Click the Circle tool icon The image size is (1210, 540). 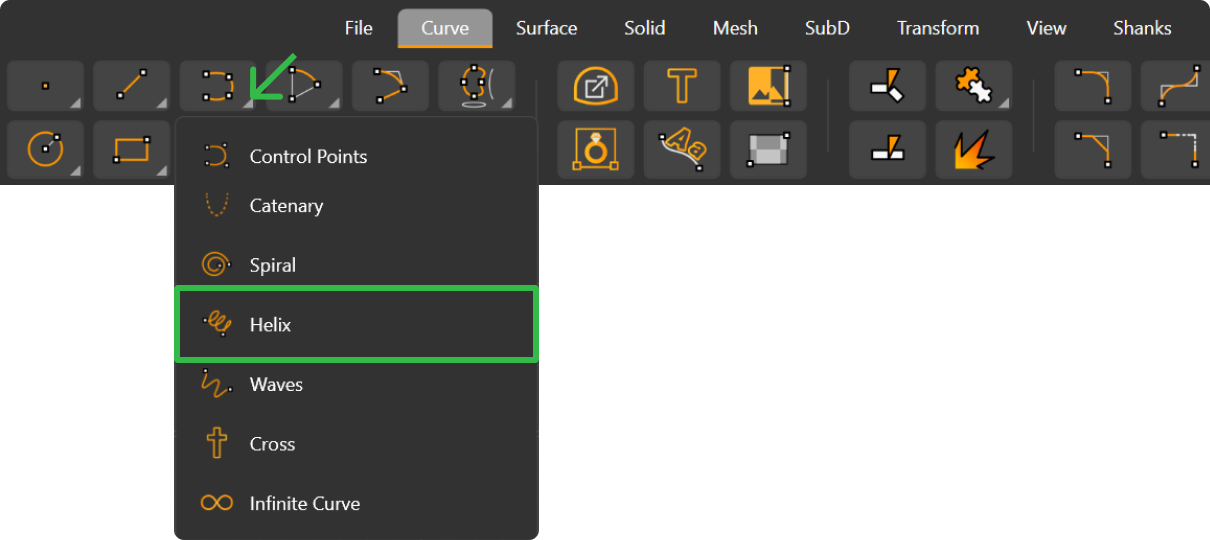click(x=45, y=150)
